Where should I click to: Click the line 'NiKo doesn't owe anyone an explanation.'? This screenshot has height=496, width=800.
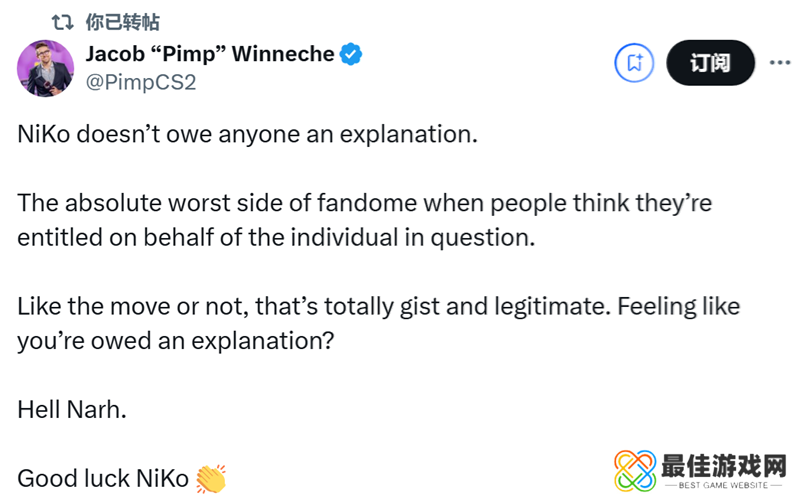click(x=248, y=134)
